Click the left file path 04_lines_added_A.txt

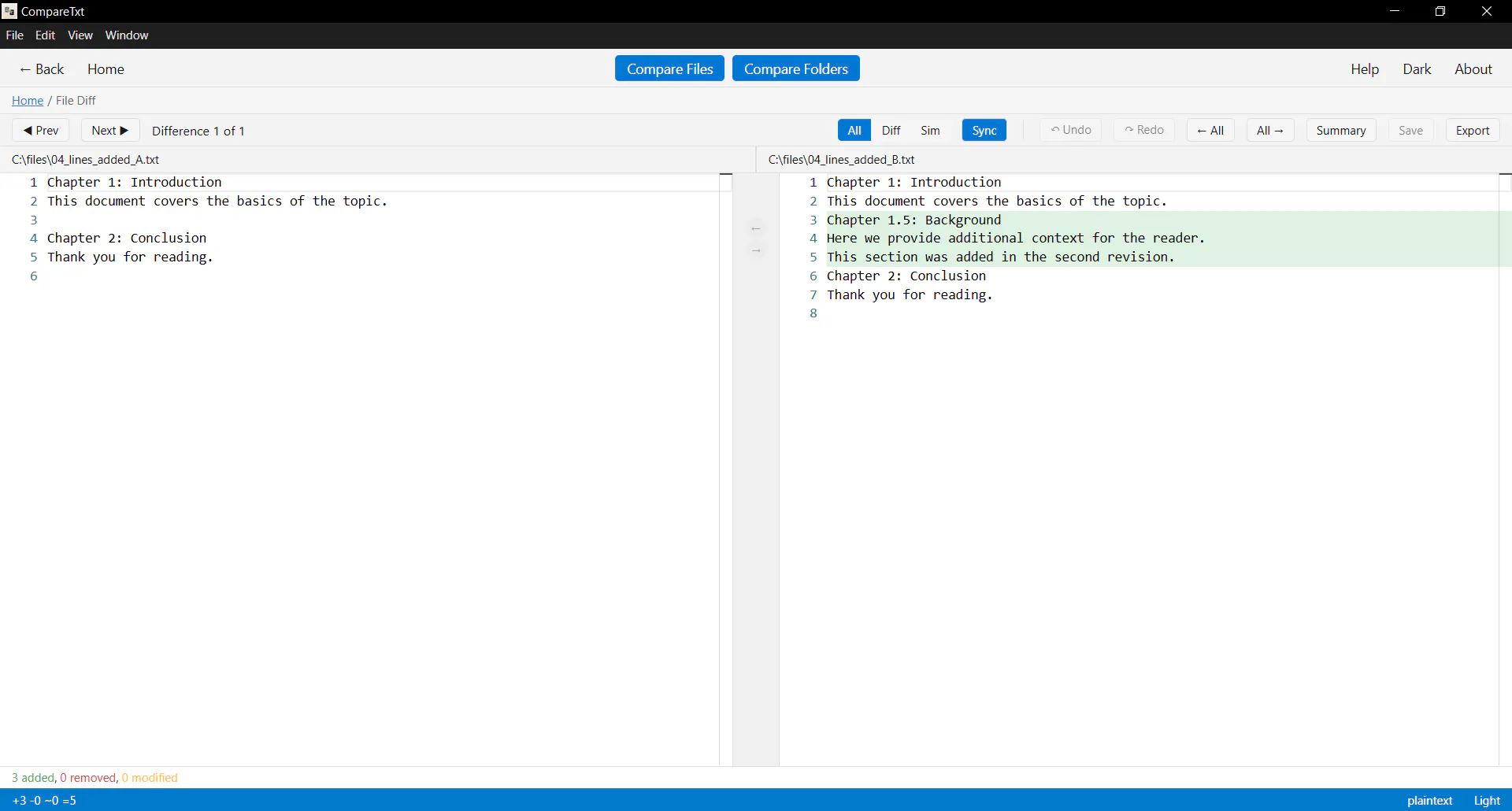(x=86, y=160)
